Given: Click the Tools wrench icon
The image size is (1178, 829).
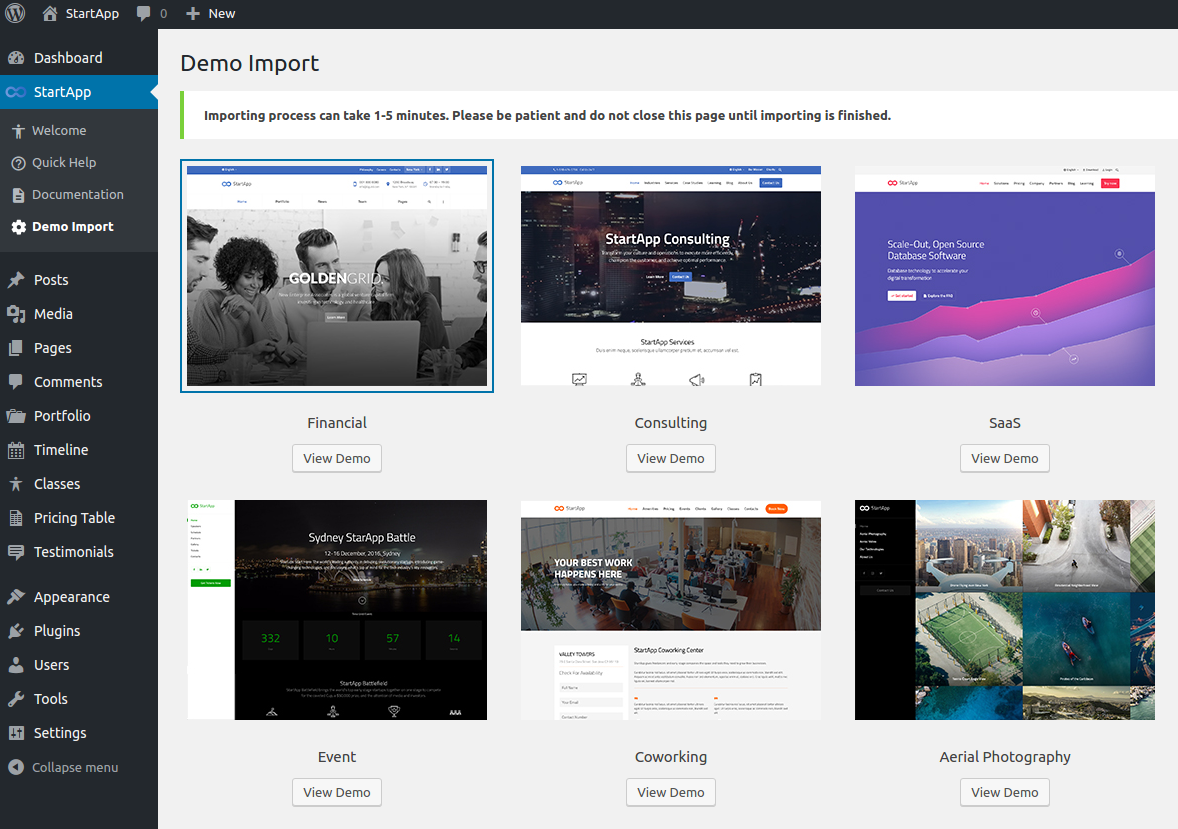Looking at the screenshot, I should click(16, 699).
